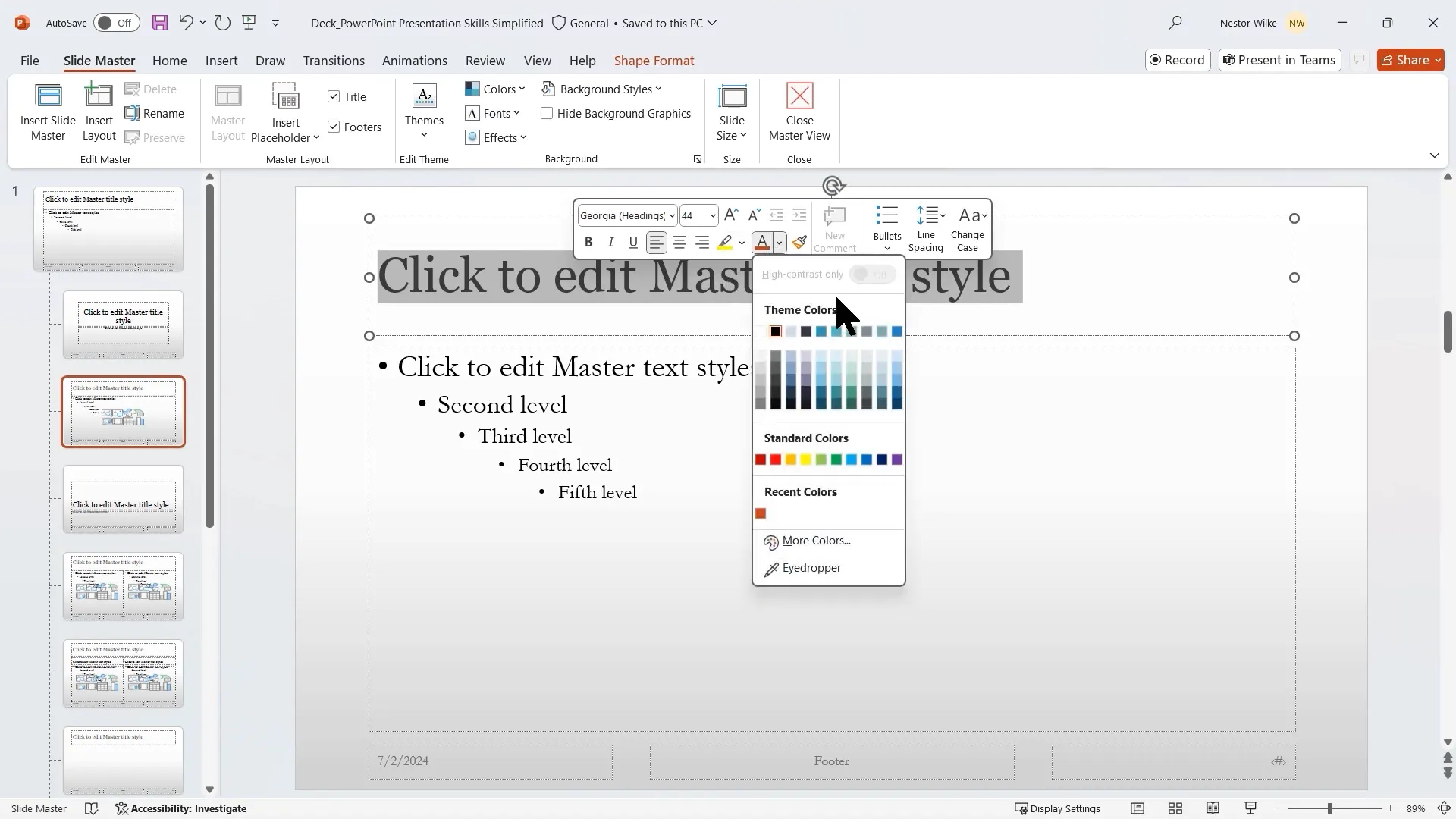Switch to Slide Sorter view icon

coord(1175,808)
